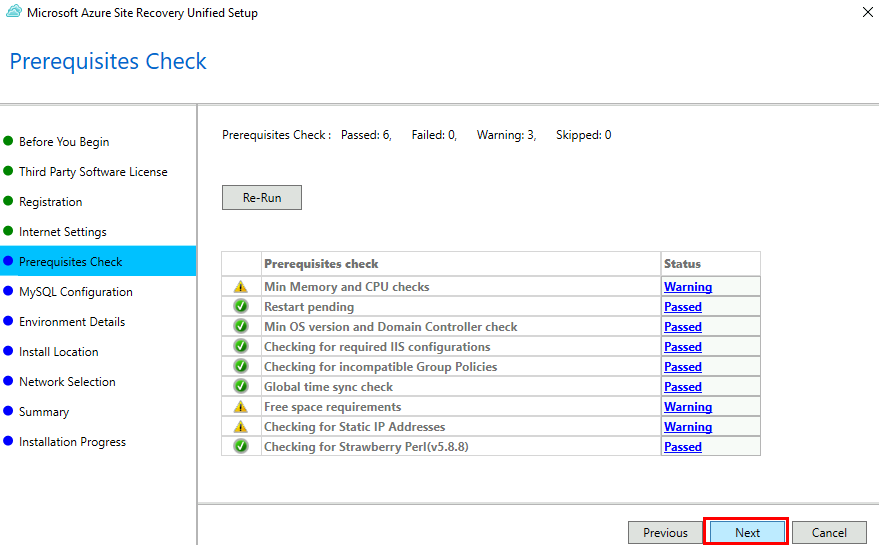Open the Summary step
879x545 pixels.
pyautogui.click(x=44, y=412)
